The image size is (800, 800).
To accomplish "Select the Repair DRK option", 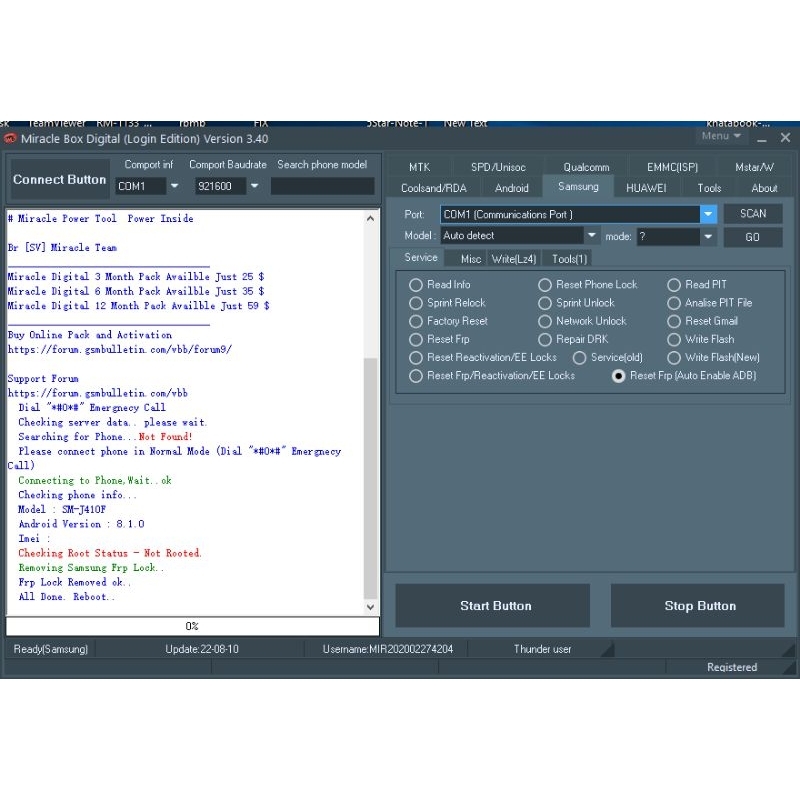I will click(545, 339).
